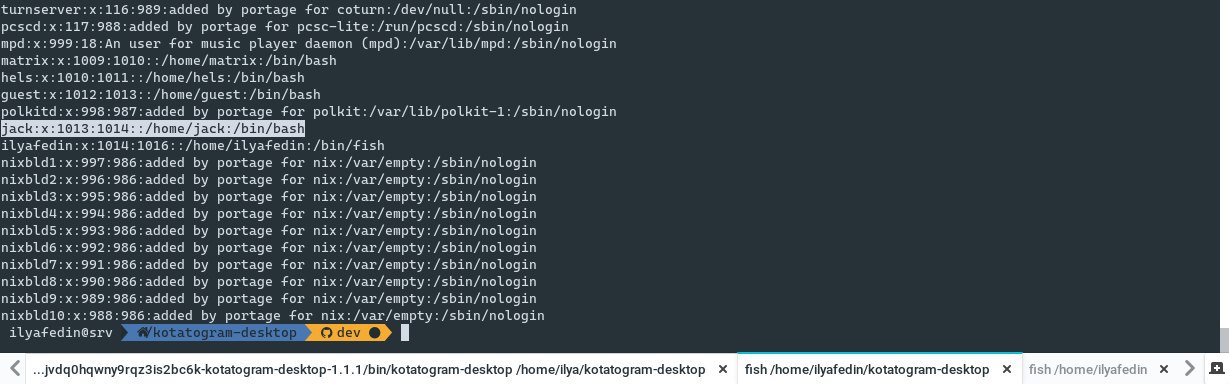Click the turnserver:x:116:989 line

pos(288,9)
